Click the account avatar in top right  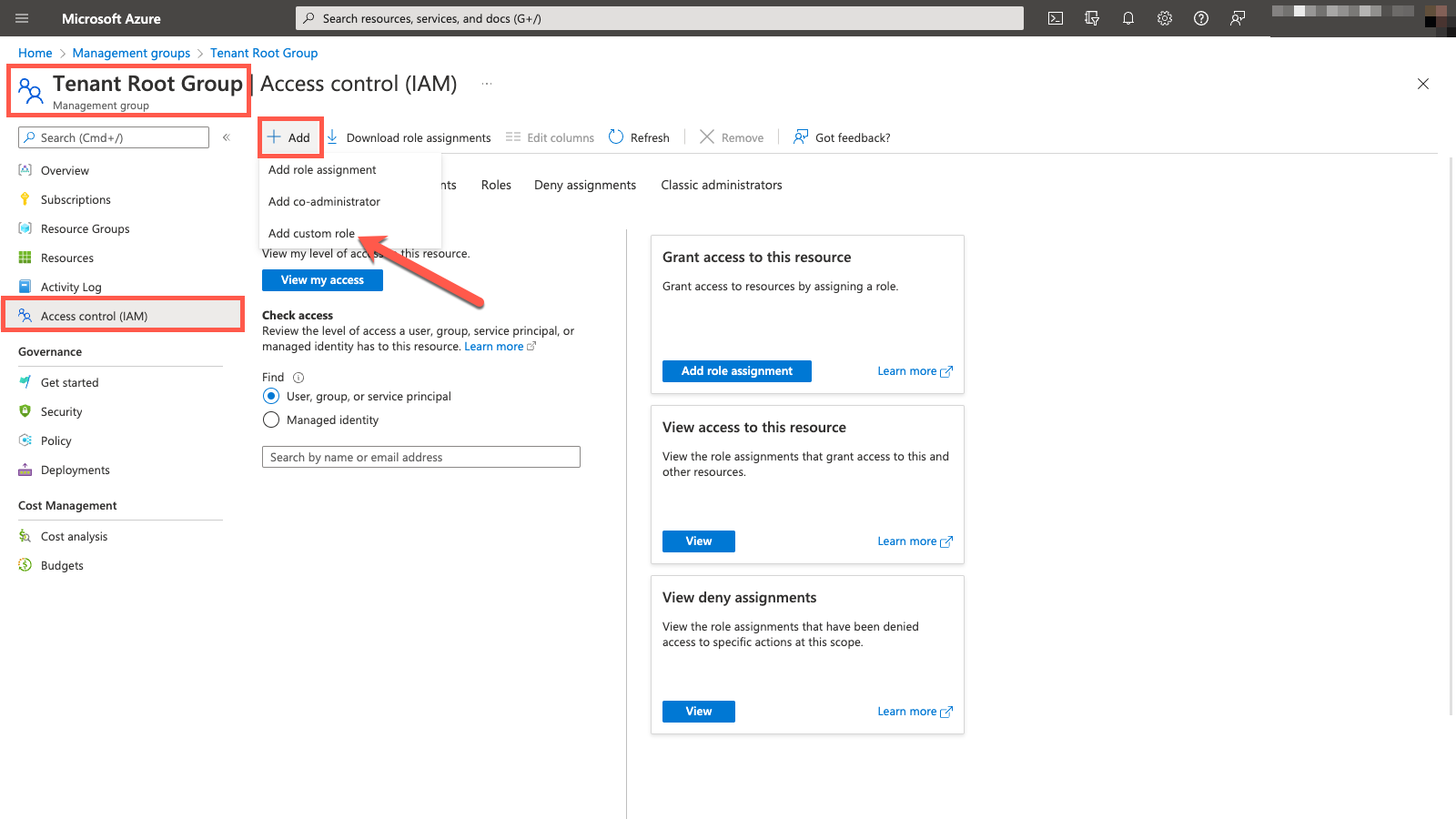1439,18
